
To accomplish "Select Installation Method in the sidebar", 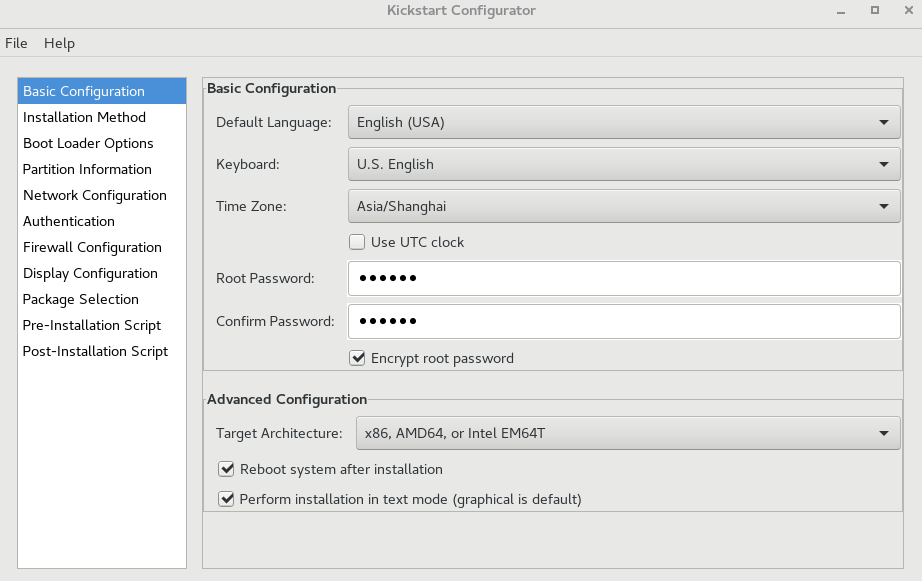I will point(84,117).
